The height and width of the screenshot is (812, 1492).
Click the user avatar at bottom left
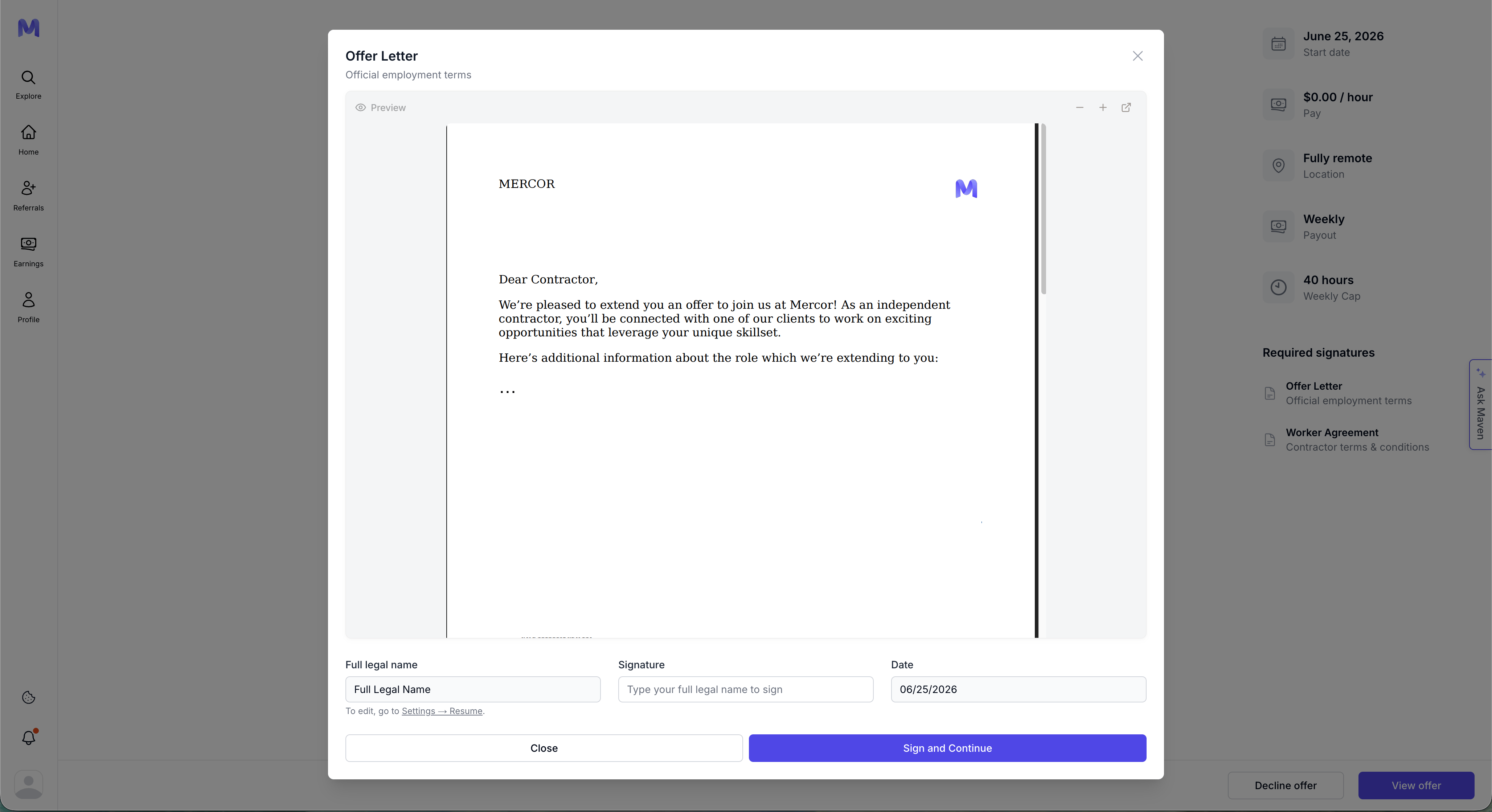28,785
